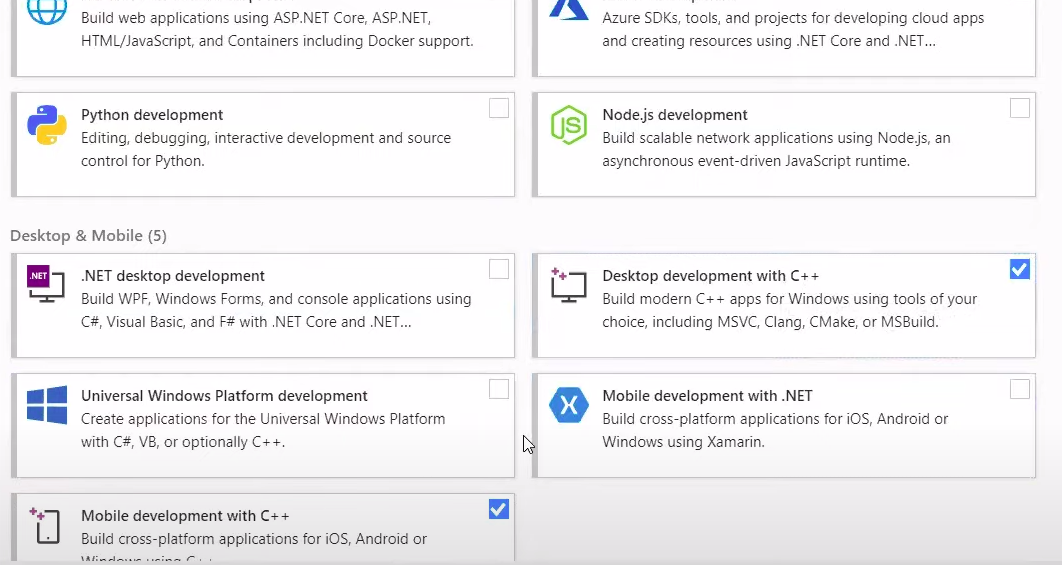Viewport: 1062px width, 565px height.
Task: Select the Python development title text
Action: [x=152, y=115]
